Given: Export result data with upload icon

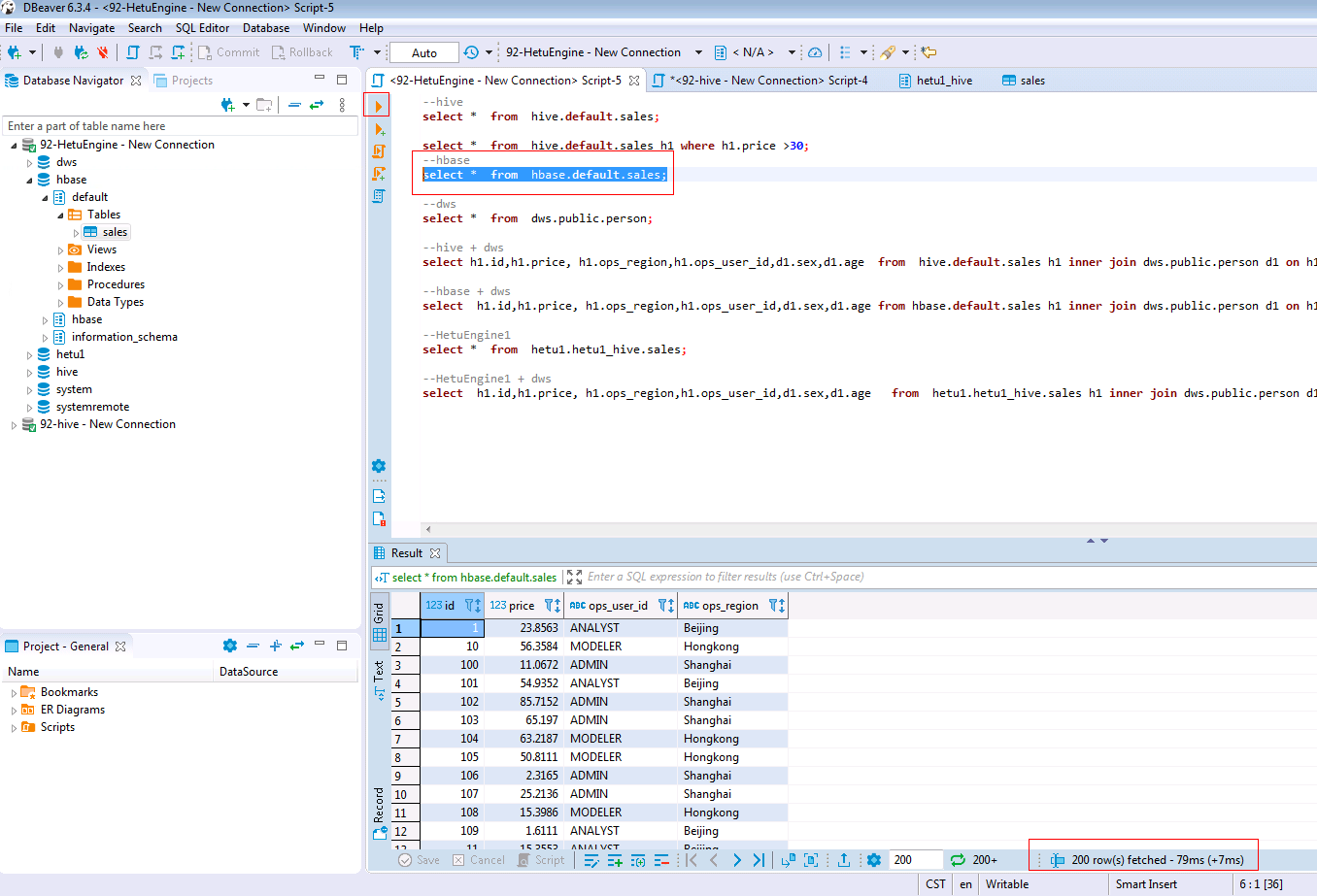Looking at the screenshot, I should [x=844, y=860].
